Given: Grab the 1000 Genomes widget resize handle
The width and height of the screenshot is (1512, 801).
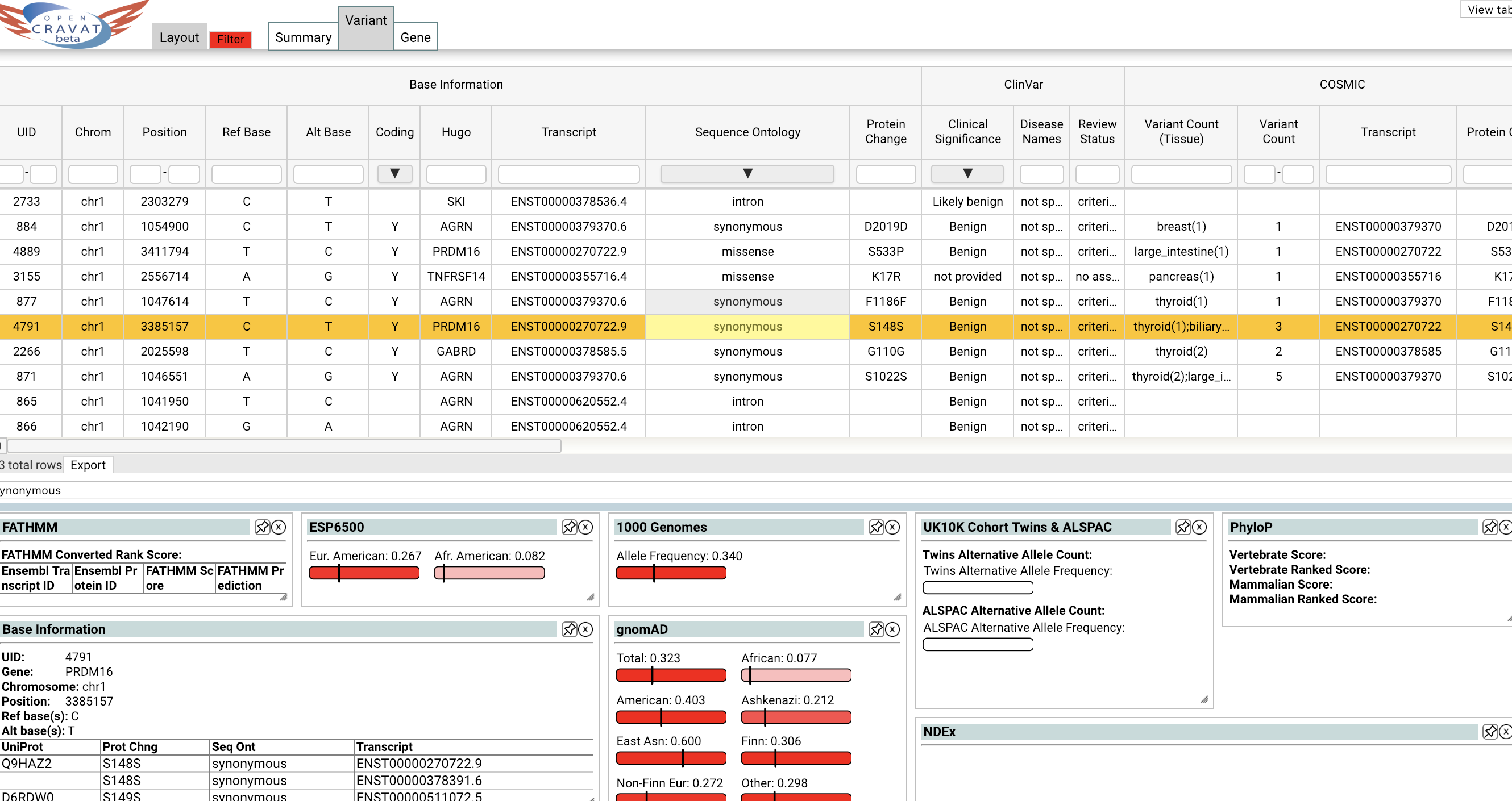Looking at the screenshot, I should pyautogui.click(x=898, y=597).
